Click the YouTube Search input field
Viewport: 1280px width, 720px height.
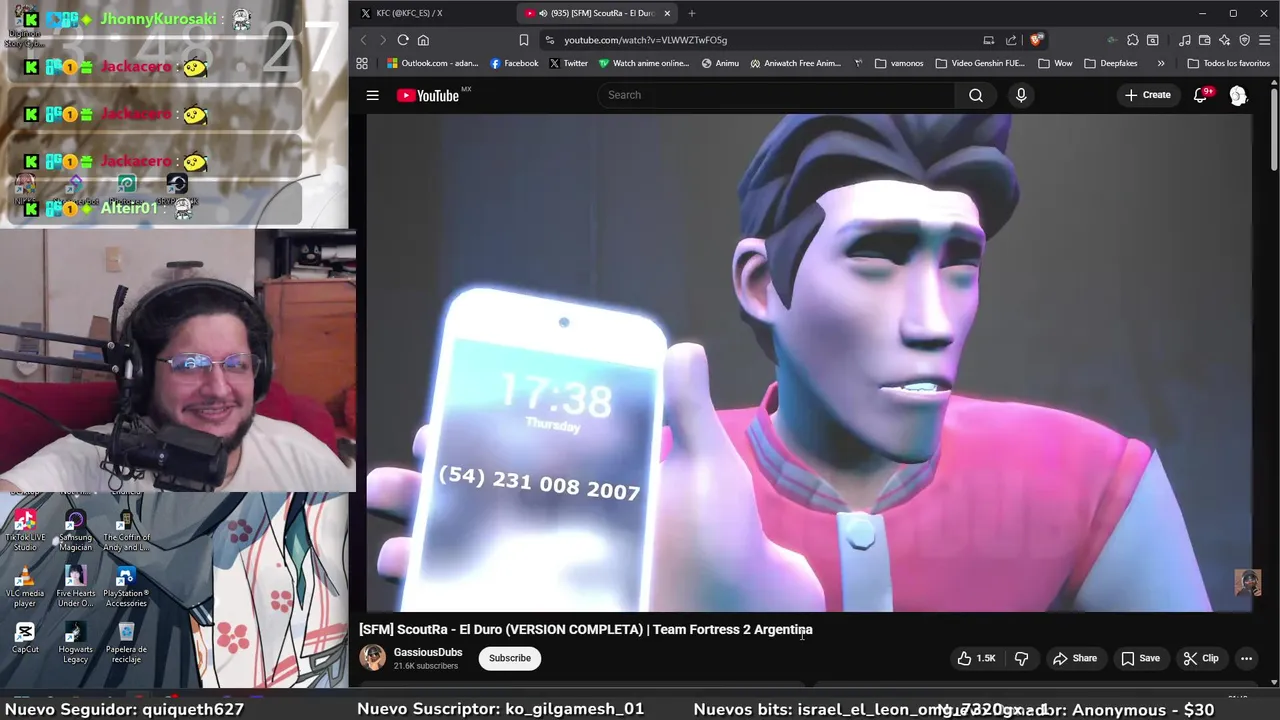tap(777, 95)
